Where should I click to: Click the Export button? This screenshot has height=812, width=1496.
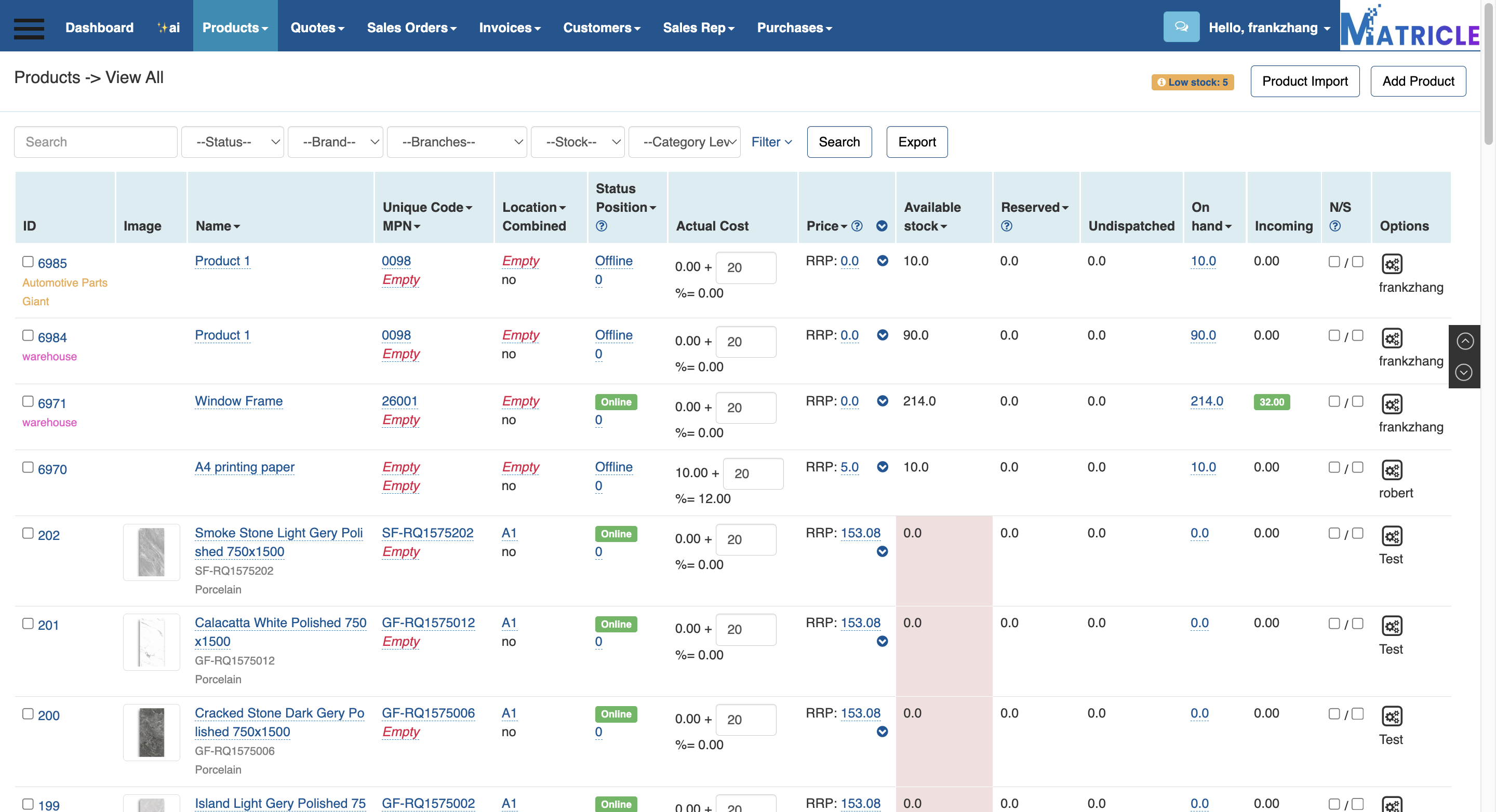[917, 142]
